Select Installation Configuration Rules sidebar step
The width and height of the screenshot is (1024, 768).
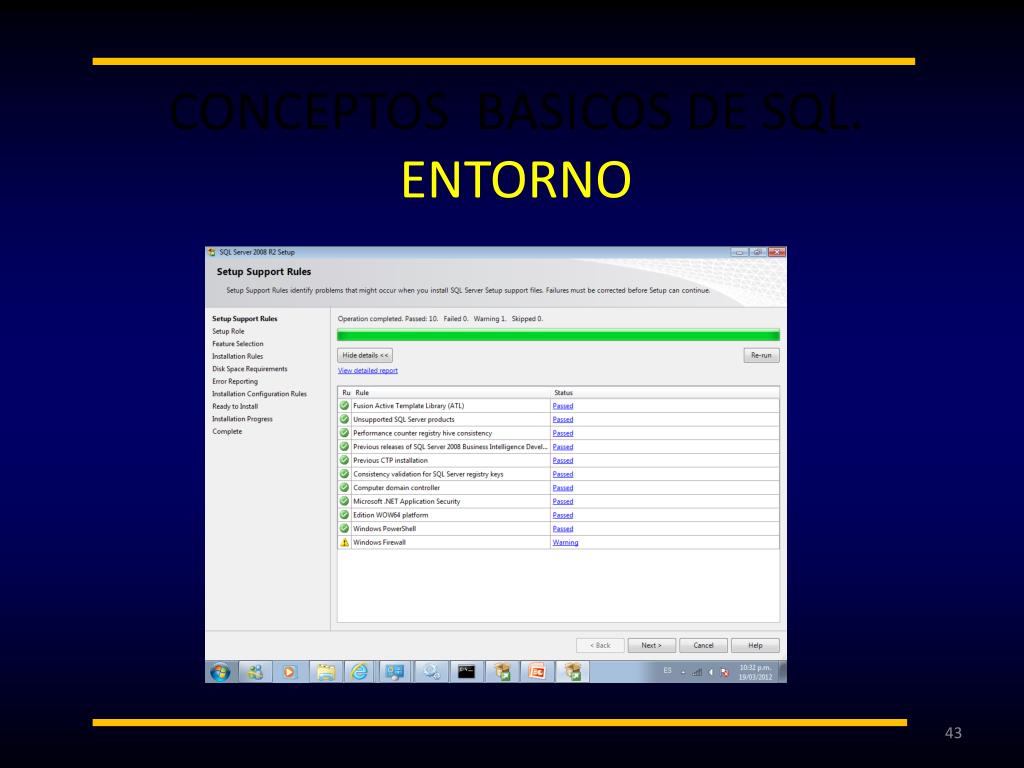tap(259, 394)
